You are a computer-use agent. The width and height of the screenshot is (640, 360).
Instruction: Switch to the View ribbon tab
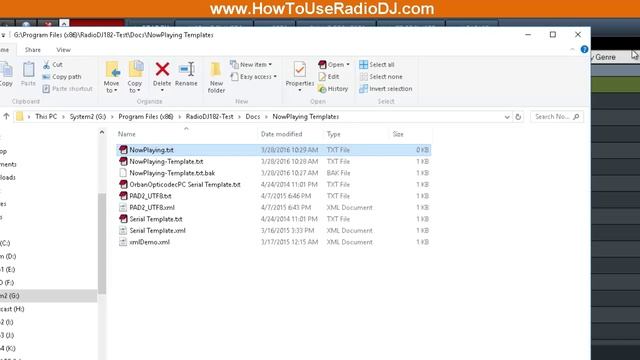pos(63,50)
